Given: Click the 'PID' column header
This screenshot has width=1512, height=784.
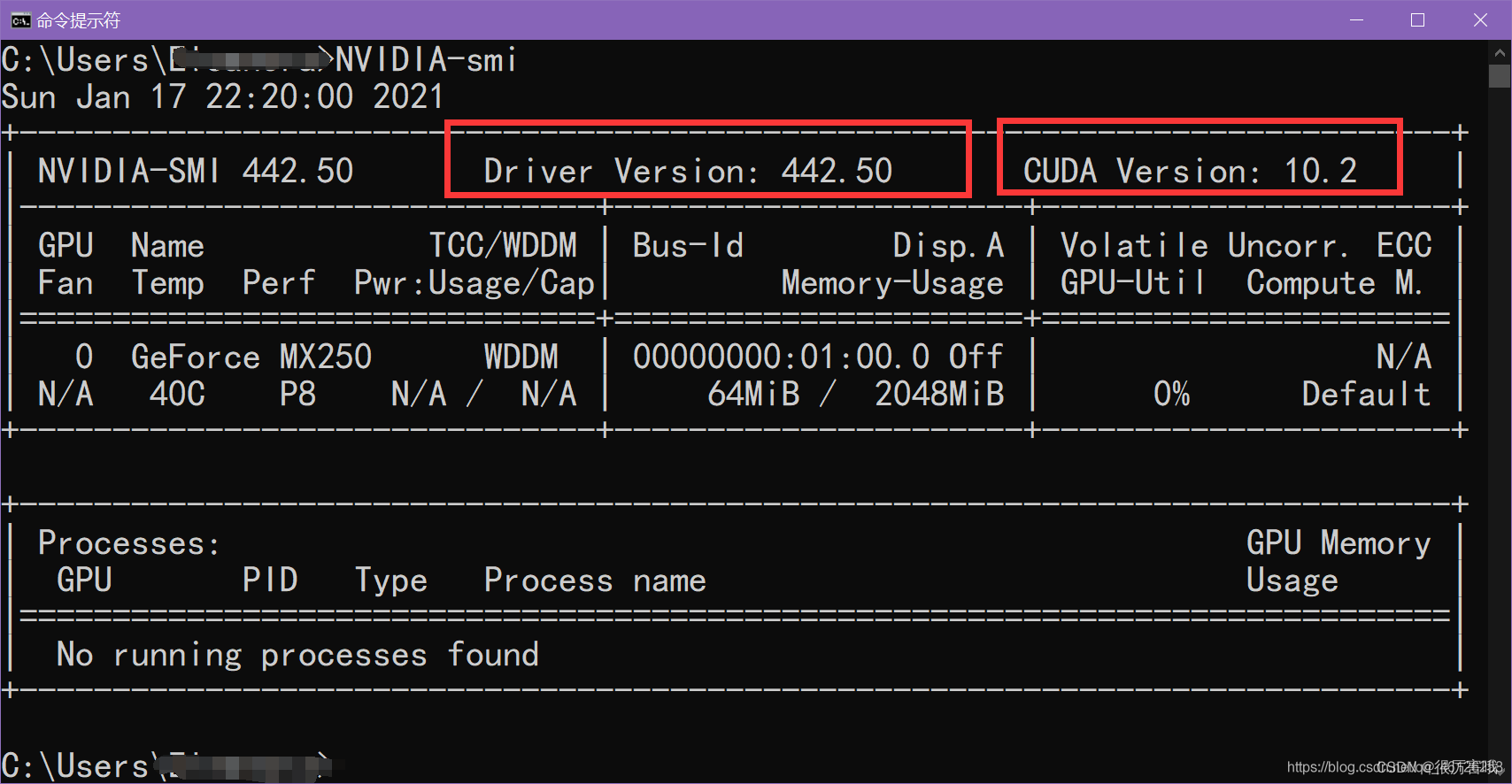Looking at the screenshot, I should pos(270,580).
